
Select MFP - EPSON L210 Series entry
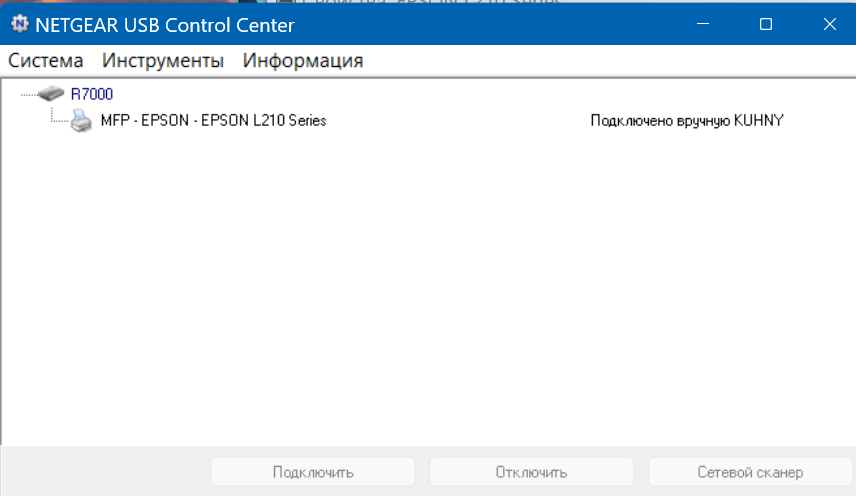214,121
